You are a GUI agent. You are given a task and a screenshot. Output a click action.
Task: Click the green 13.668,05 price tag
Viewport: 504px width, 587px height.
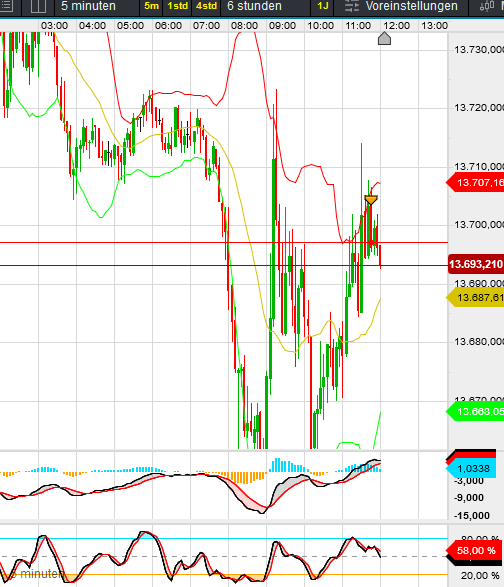[475, 412]
